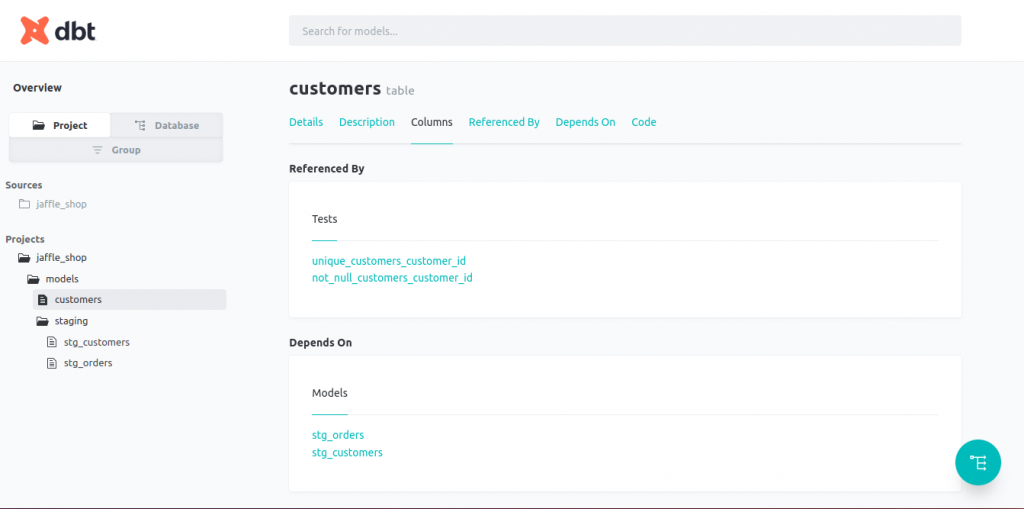1024x509 pixels.
Task: Select the Project view tab
Action: coord(60,125)
